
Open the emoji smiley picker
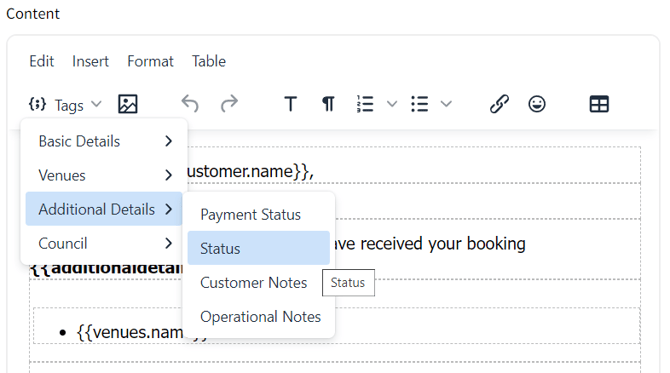click(x=537, y=104)
